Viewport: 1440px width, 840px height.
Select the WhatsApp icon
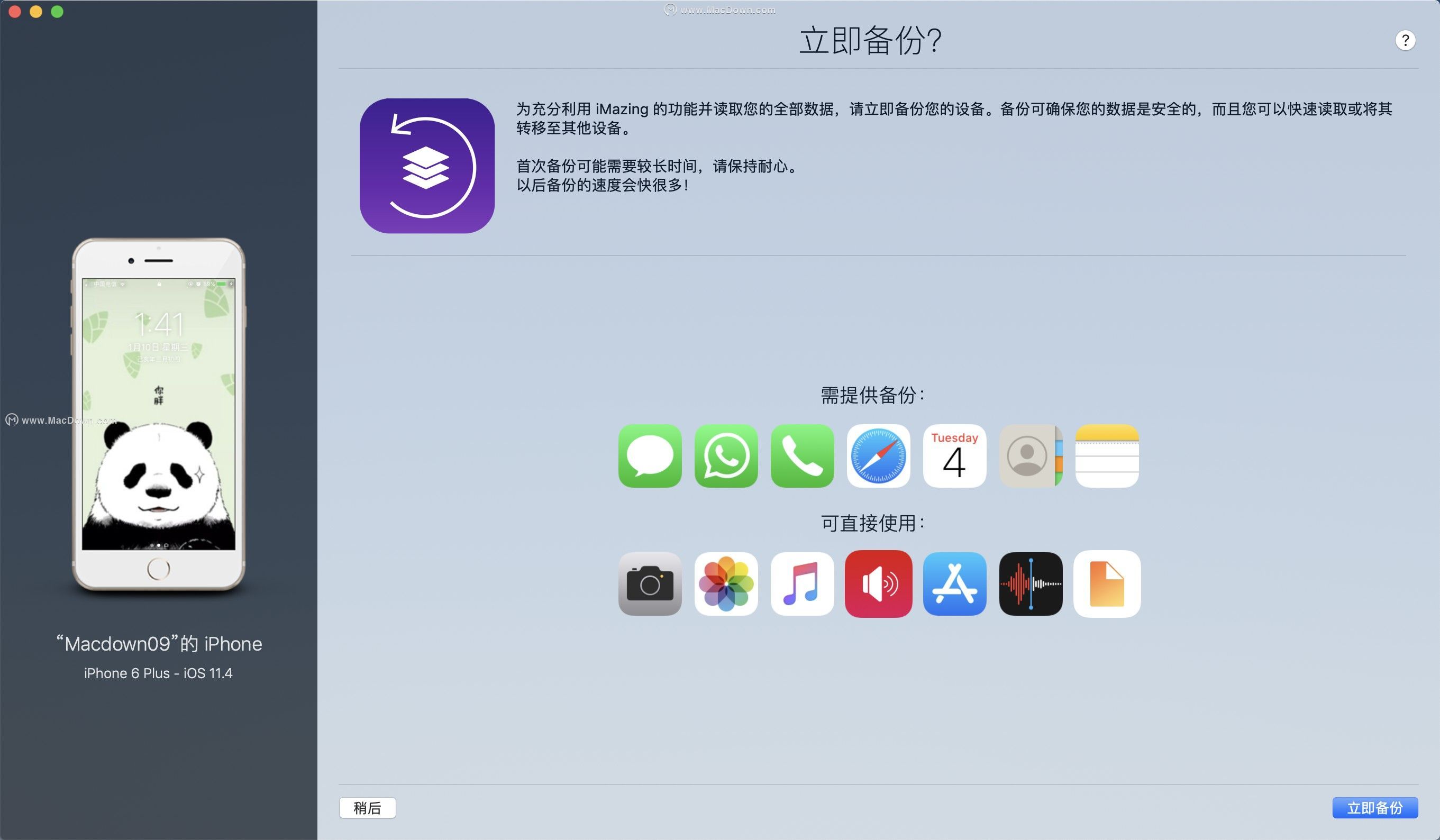726,455
